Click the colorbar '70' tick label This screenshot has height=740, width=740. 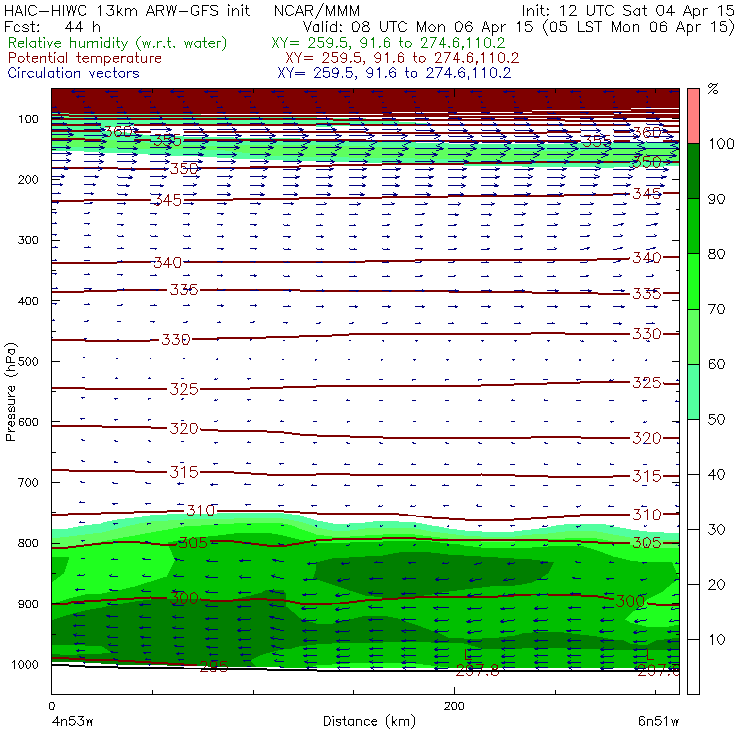pos(716,309)
